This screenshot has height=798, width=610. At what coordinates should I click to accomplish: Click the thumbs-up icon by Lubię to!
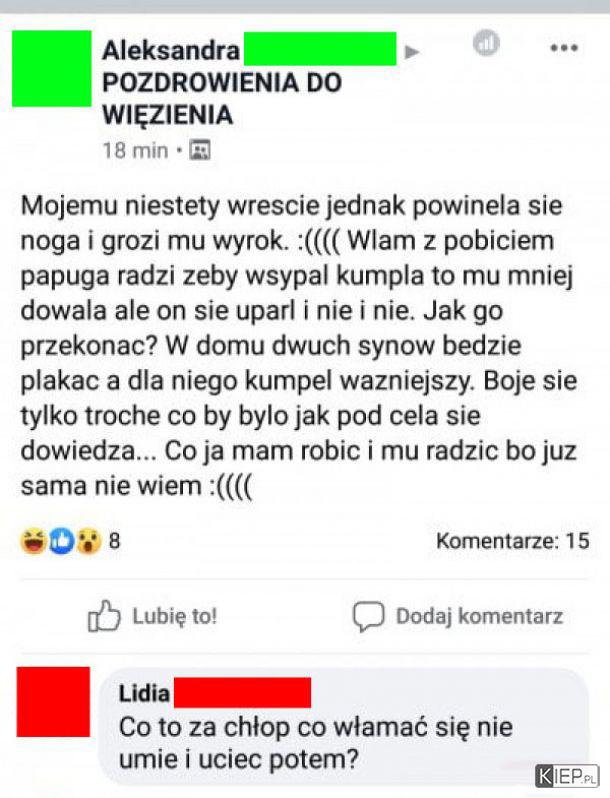coord(104,616)
